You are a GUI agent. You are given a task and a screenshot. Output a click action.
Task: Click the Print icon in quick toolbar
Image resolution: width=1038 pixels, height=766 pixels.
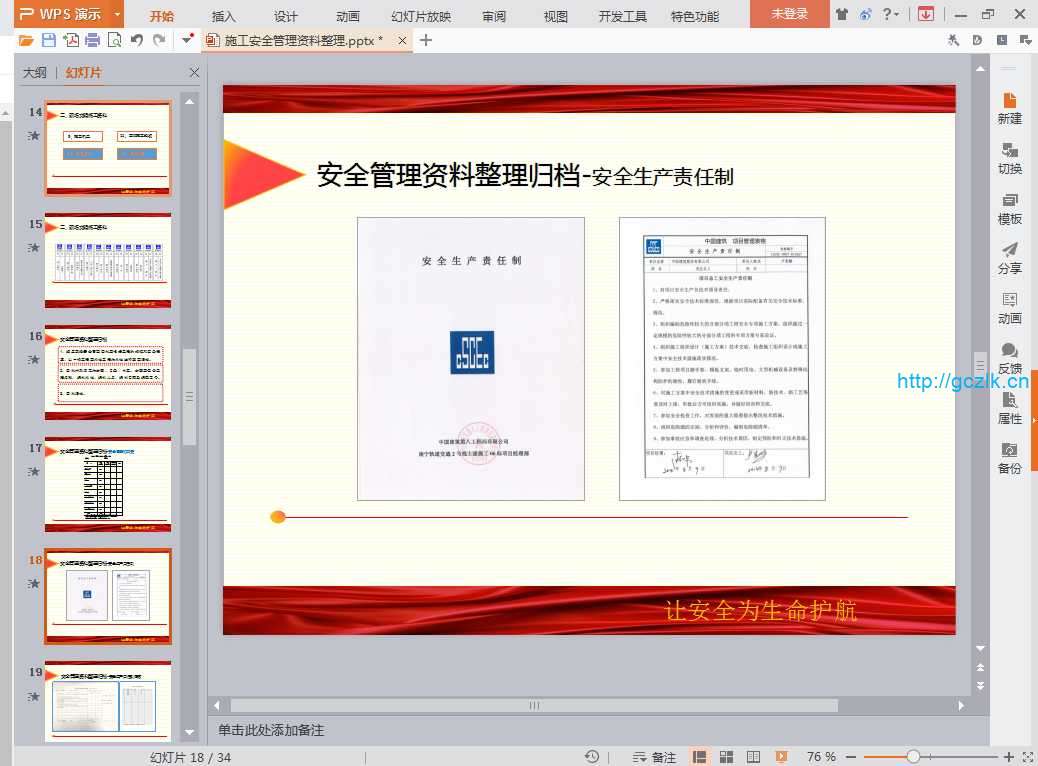coord(92,40)
